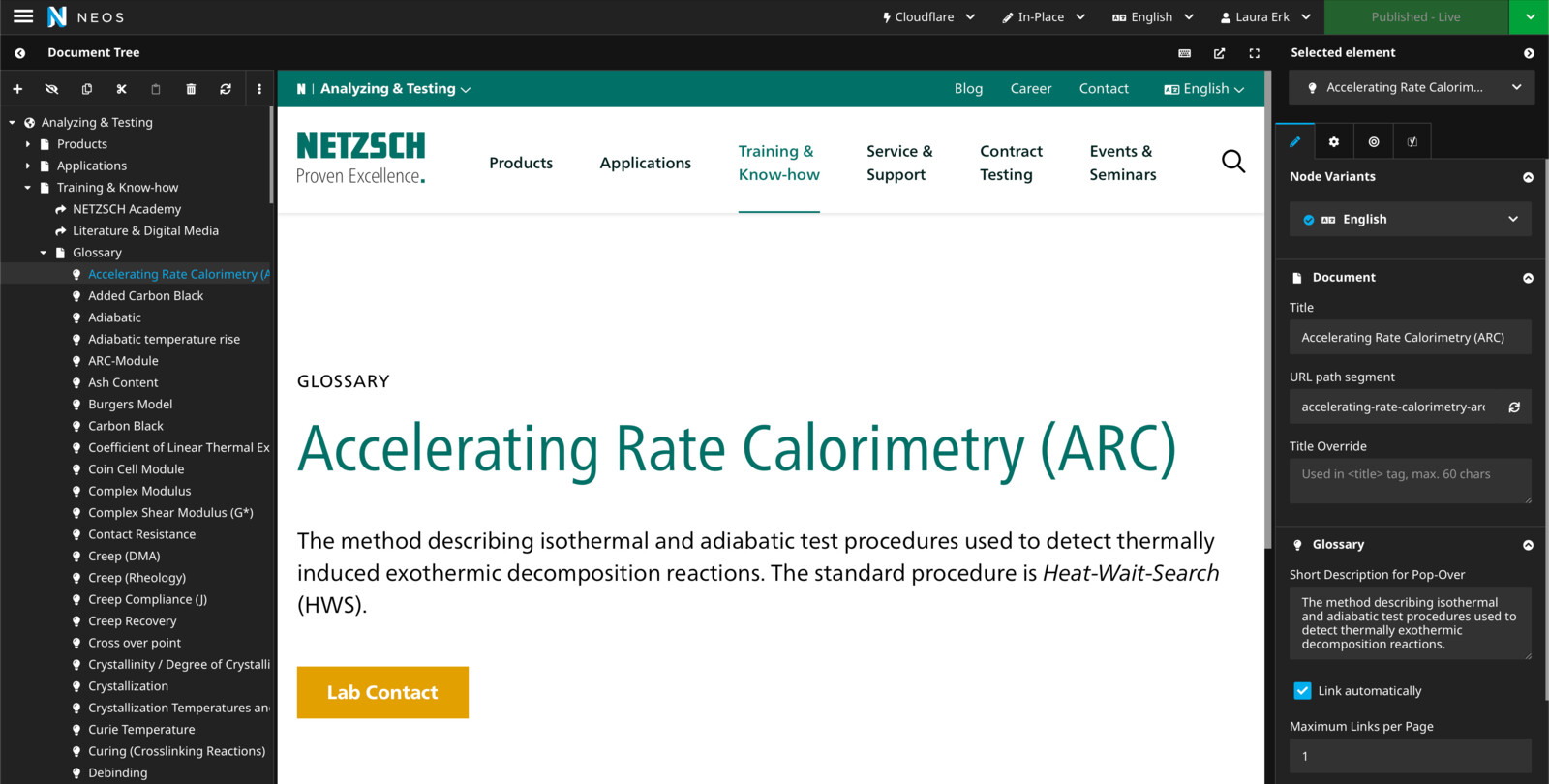Toggle hide for the selected document (crossed eye)
This screenshot has width=1549, height=784.
52,89
